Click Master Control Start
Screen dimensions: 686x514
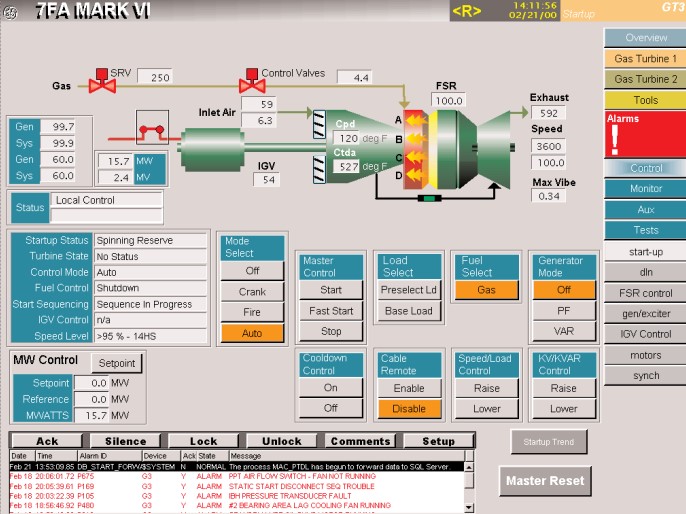[331, 290]
